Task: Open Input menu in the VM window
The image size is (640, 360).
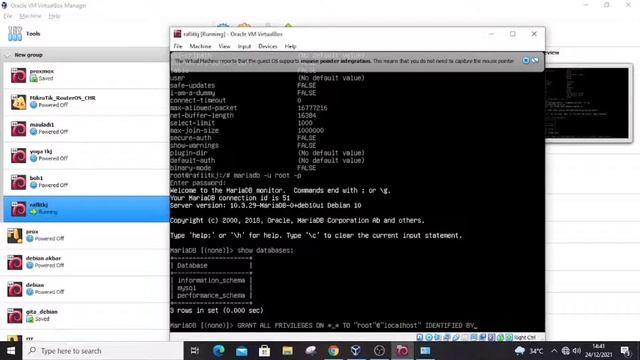Action: click(x=244, y=46)
